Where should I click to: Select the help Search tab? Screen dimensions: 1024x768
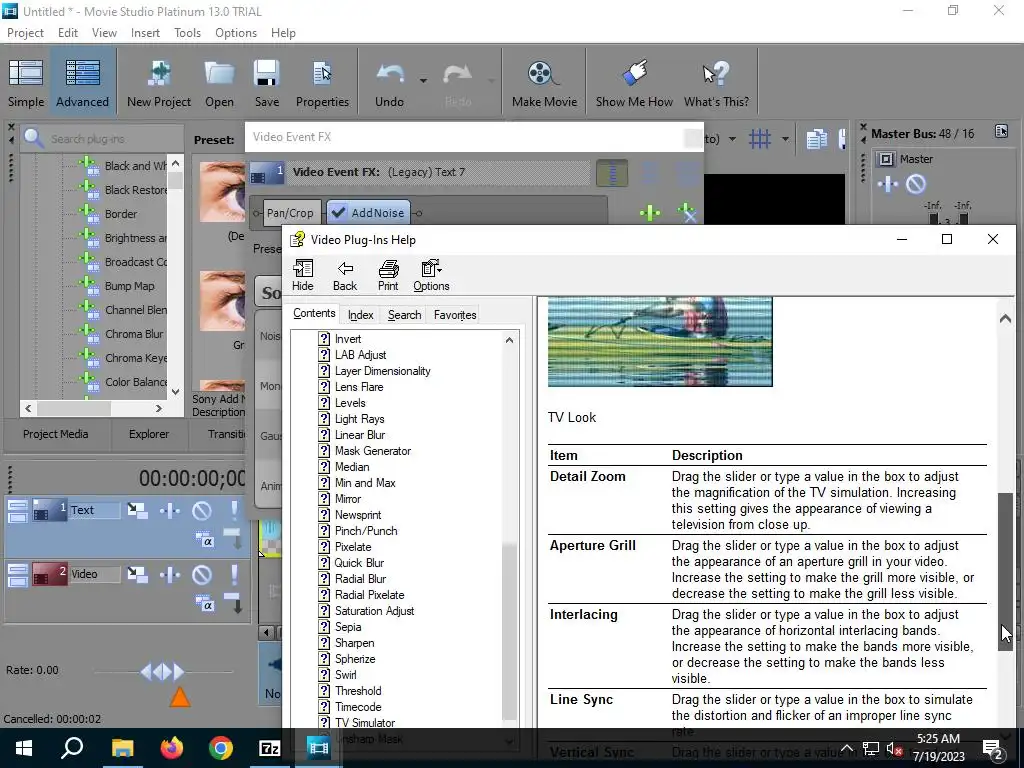404,315
